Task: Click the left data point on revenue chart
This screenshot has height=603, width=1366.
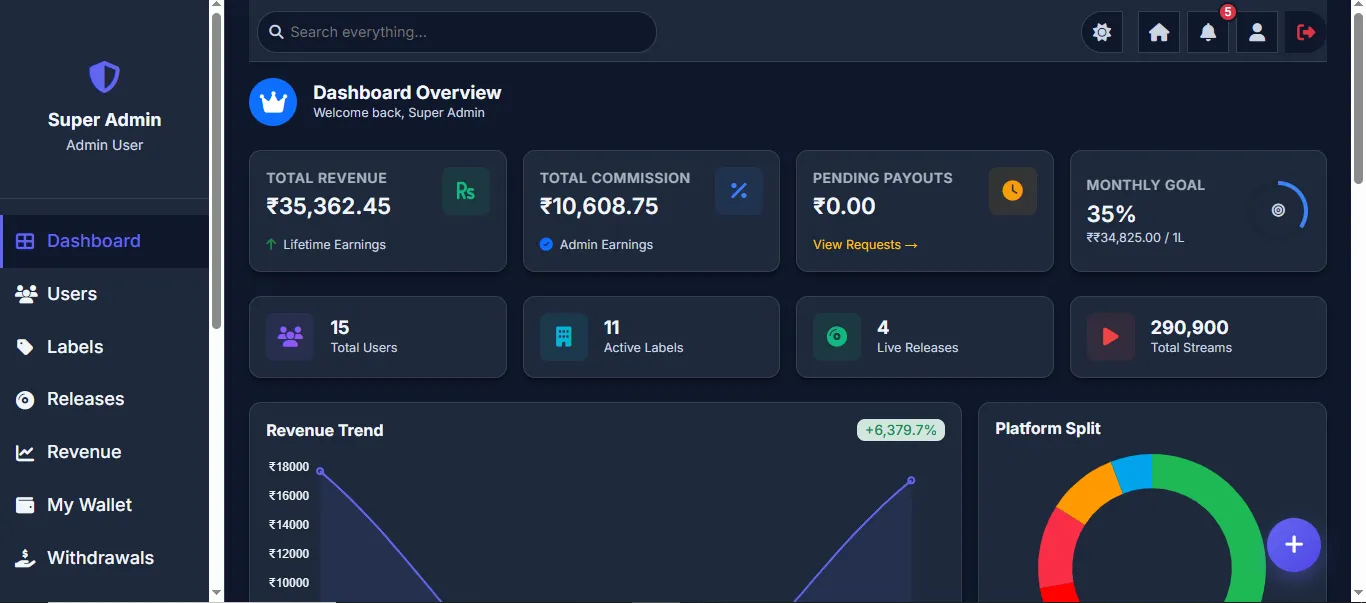Action: coord(320,471)
